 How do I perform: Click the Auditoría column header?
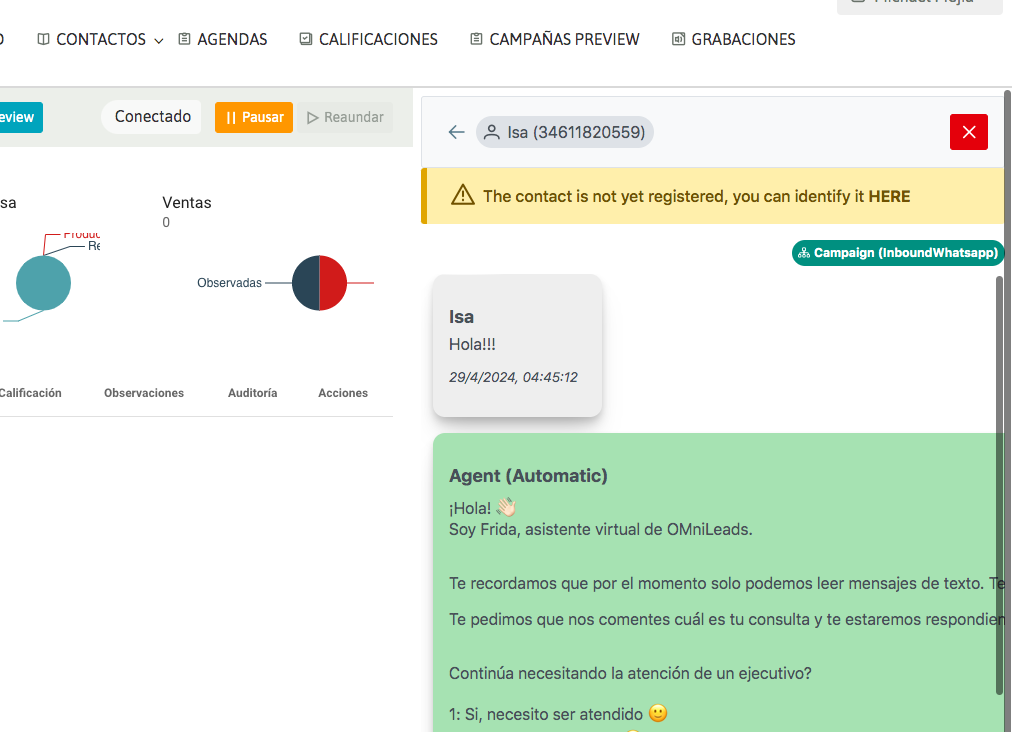[x=252, y=393]
